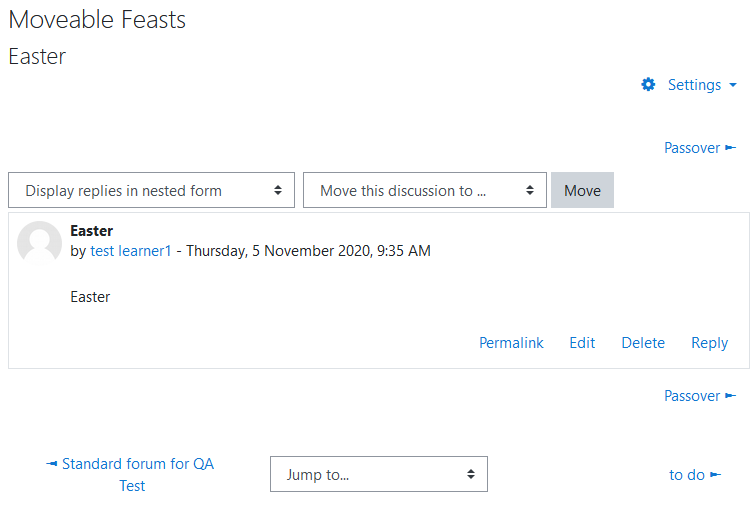Open the top Passover discussion link

[692, 148]
